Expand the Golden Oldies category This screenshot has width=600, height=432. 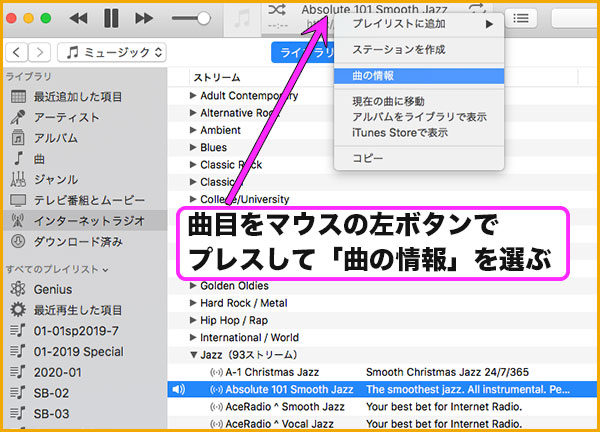tap(193, 285)
